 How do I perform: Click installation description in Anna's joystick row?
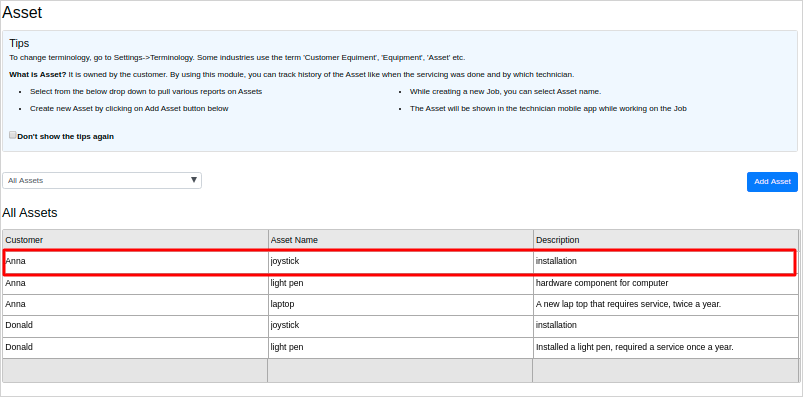click(556, 261)
